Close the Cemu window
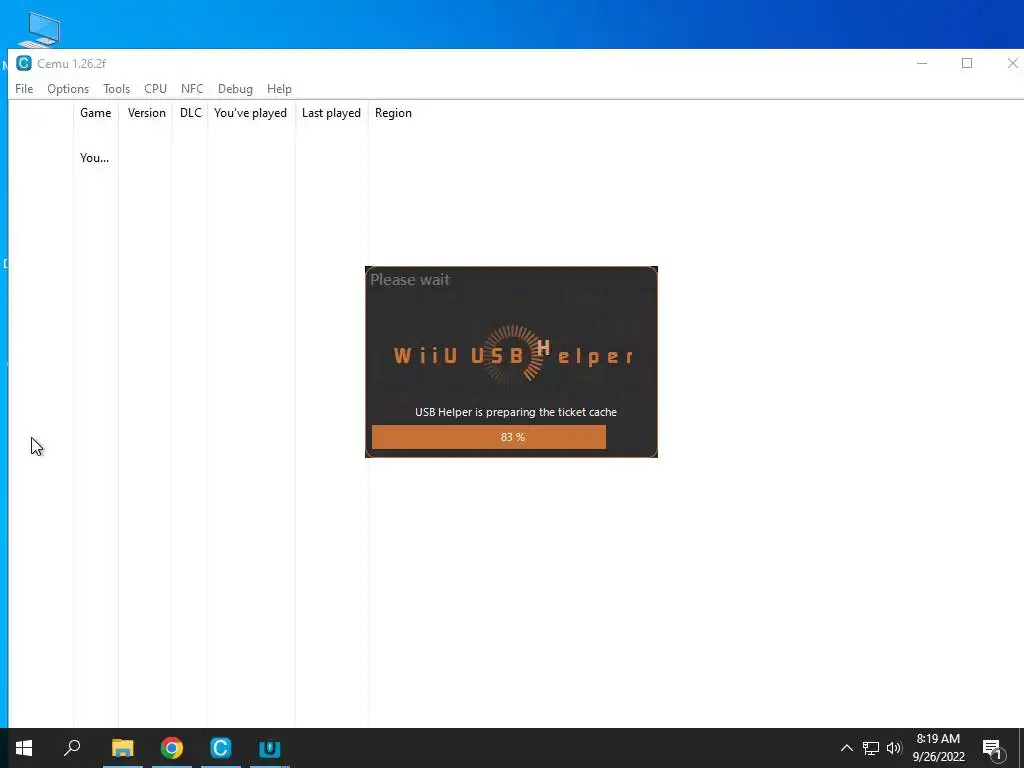The width and height of the screenshot is (1024, 768). [x=1012, y=63]
